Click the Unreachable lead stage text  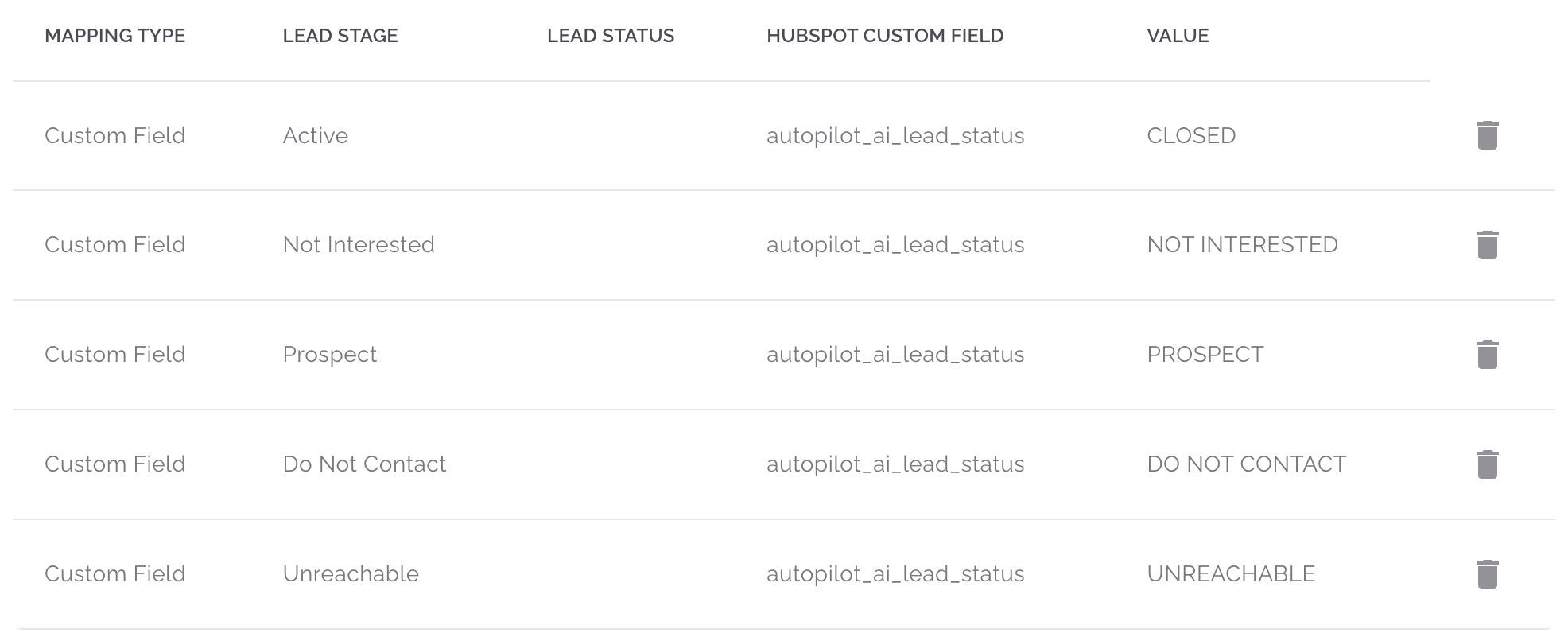[351, 573]
